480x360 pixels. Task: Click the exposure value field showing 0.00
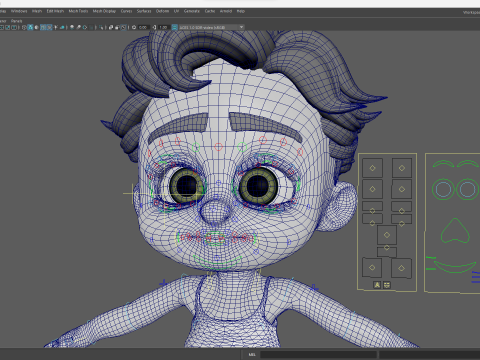pyautogui.click(x=144, y=27)
